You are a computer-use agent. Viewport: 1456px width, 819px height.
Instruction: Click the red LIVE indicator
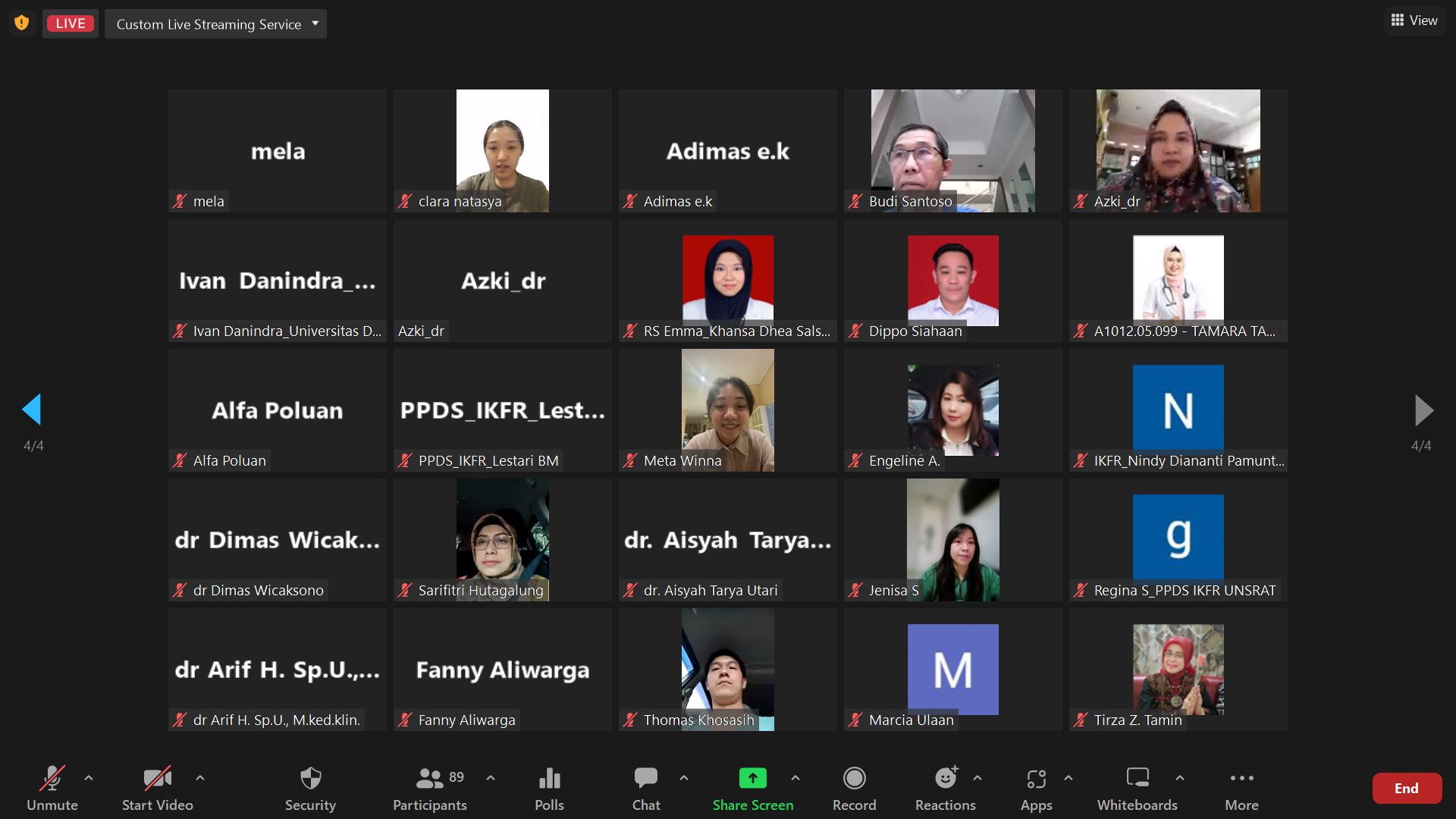pyautogui.click(x=71, y=24)
